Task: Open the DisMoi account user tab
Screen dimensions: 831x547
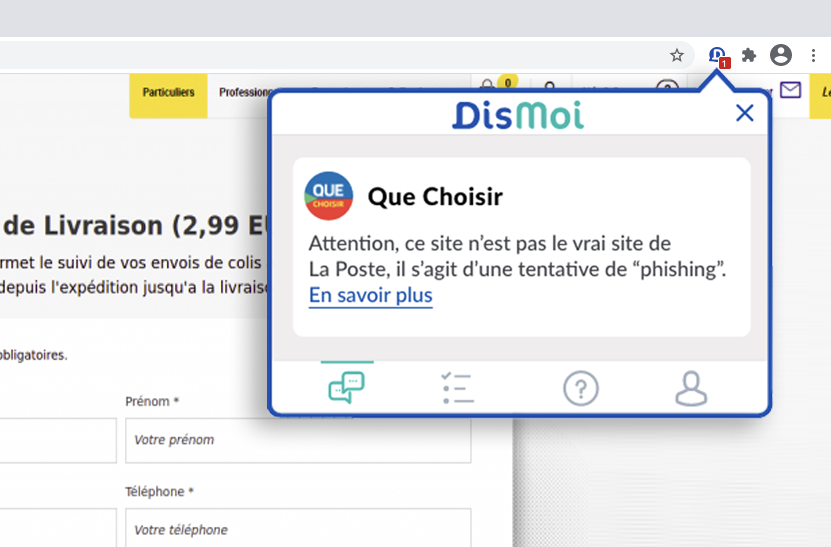Action: (691, 389)
